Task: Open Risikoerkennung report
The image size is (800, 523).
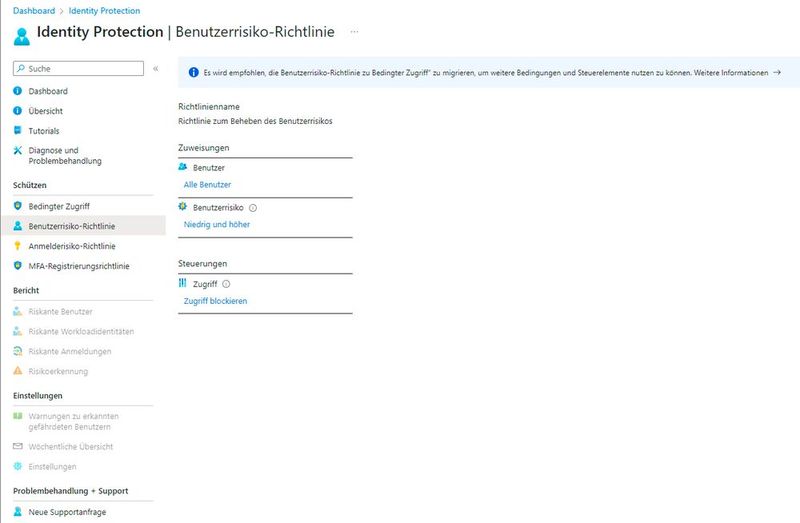Action: click(58, 371)
